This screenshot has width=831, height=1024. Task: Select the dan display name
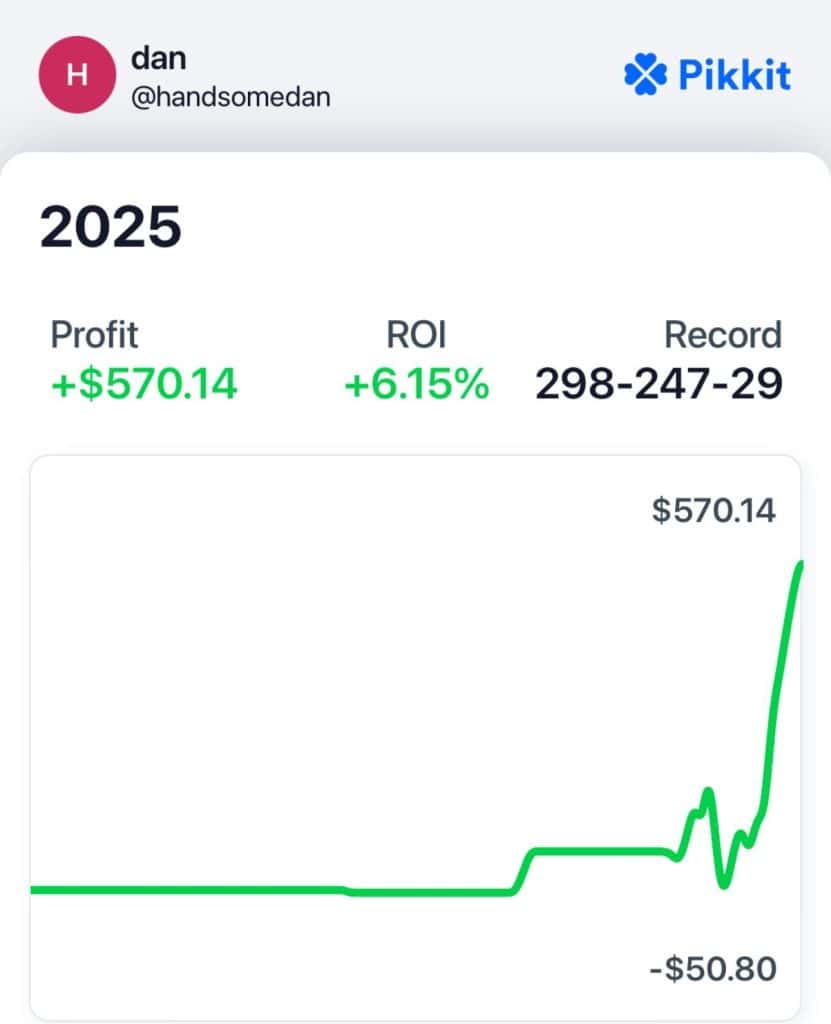point(159,58)
